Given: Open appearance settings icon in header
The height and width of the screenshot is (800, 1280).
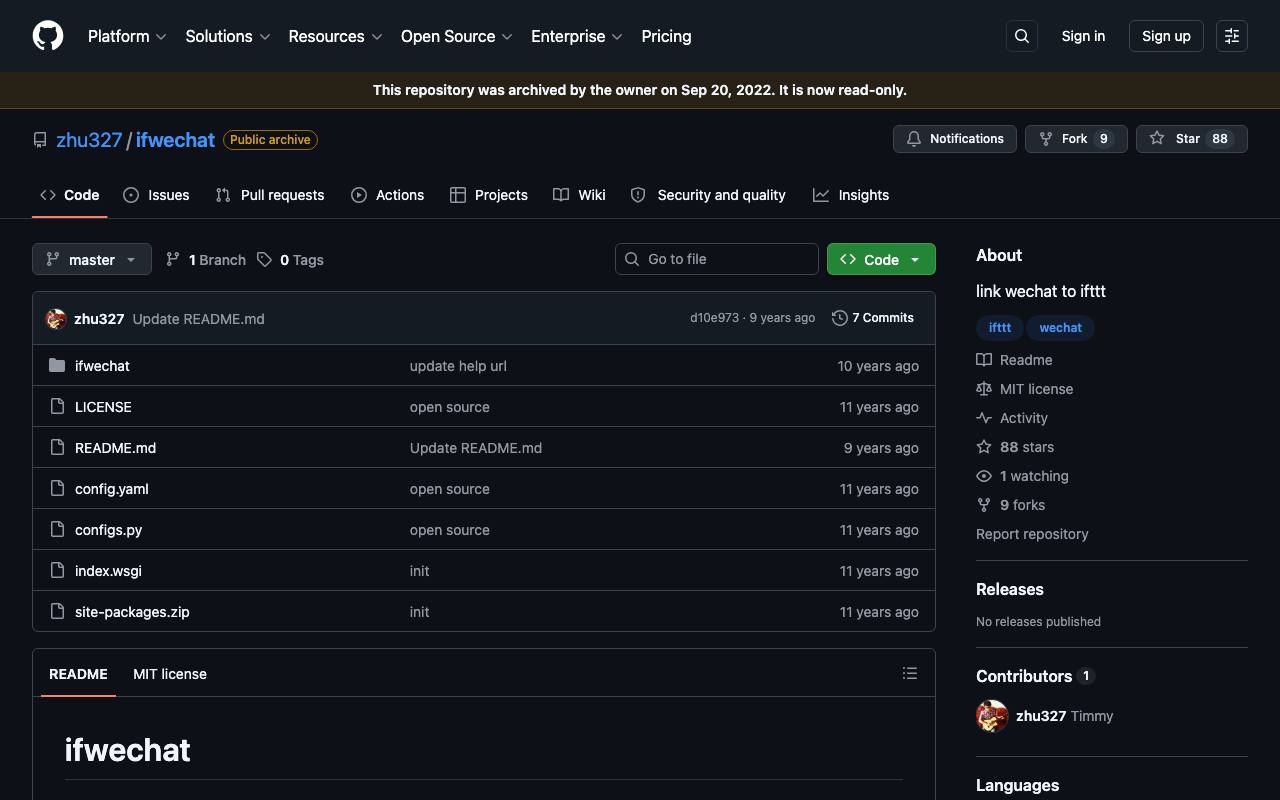Looking at the screenshot, I should click(x=1232, y=36).
